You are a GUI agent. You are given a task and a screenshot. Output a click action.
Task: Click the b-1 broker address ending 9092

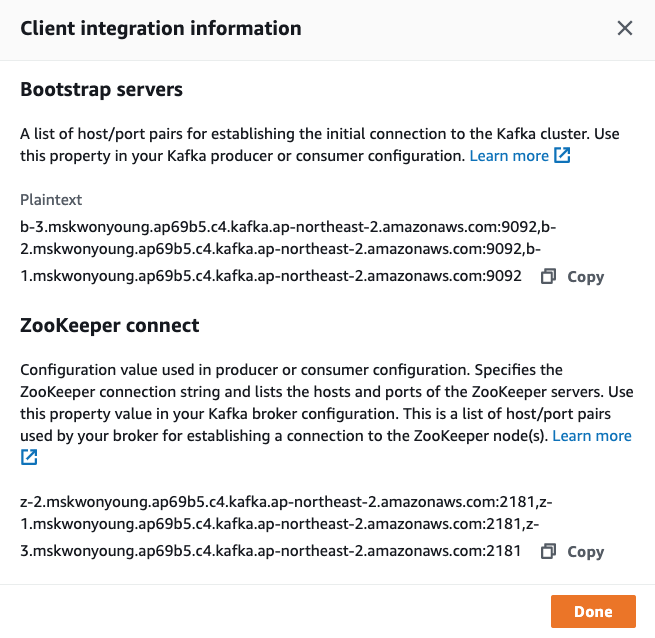[x=271, y=276]
